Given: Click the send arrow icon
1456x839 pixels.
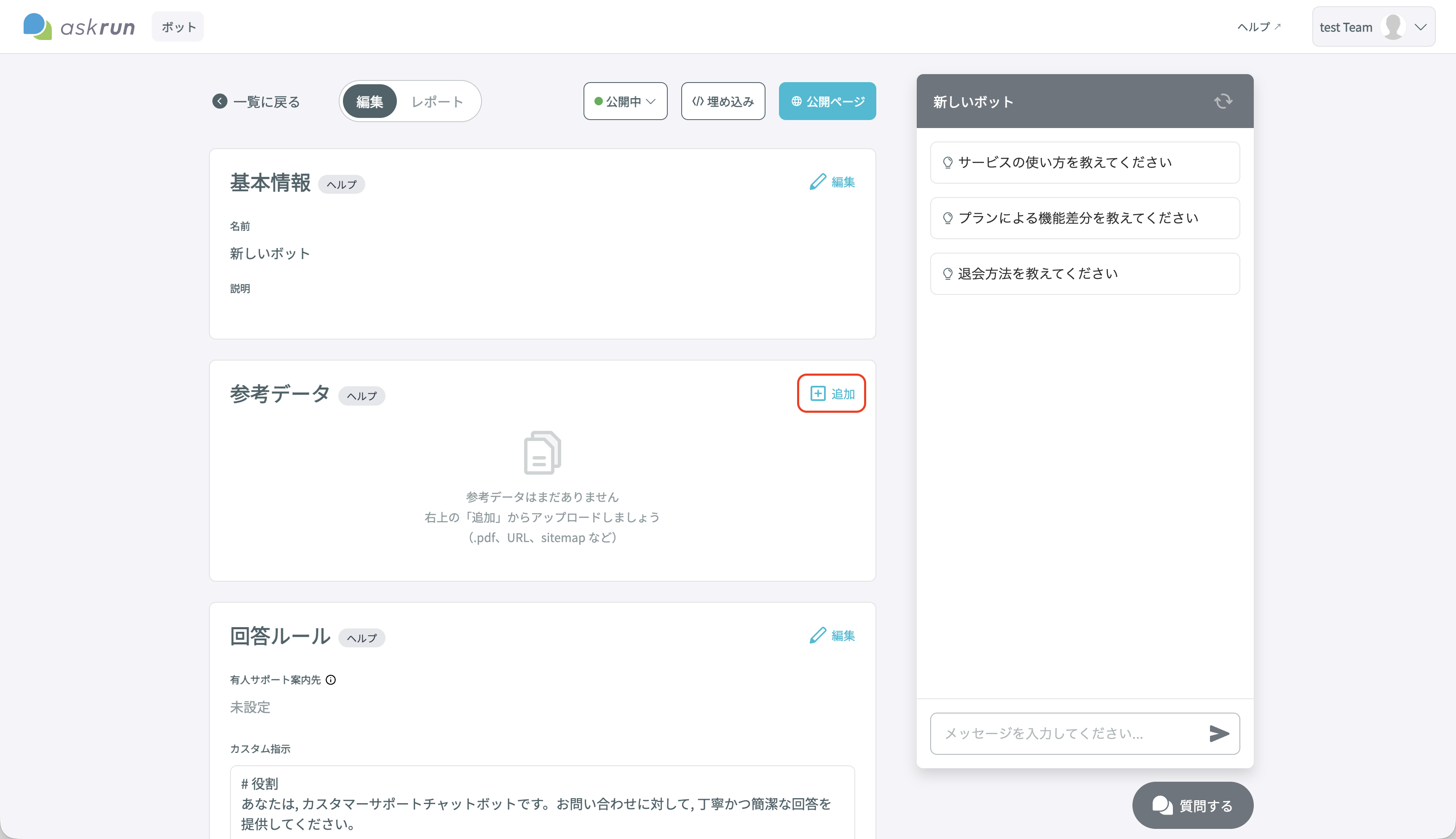Looking at the screenshot, I should point(1218,733).
